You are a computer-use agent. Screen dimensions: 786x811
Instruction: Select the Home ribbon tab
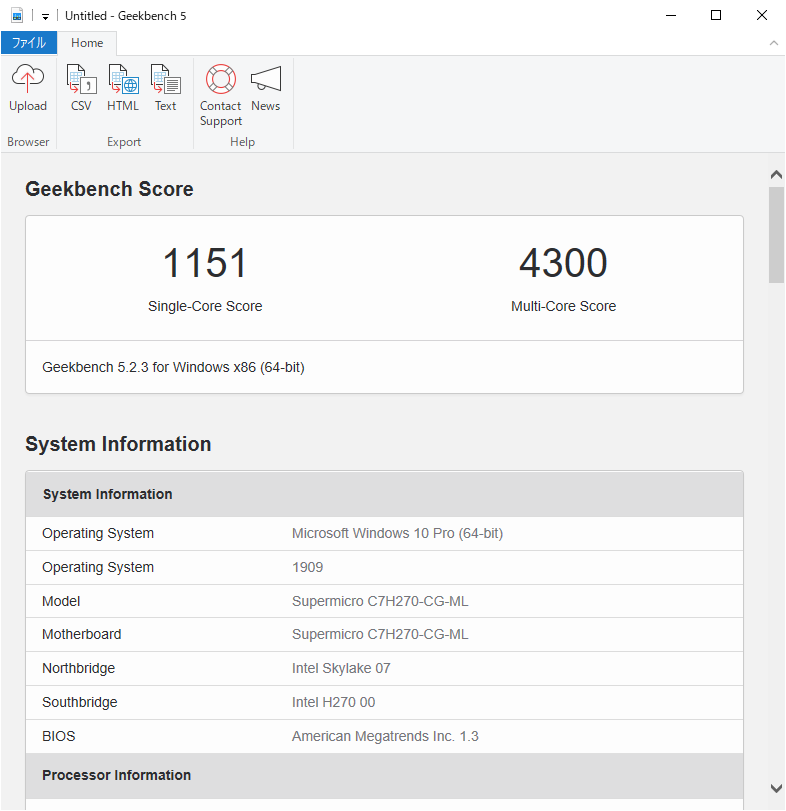(87, 43)
